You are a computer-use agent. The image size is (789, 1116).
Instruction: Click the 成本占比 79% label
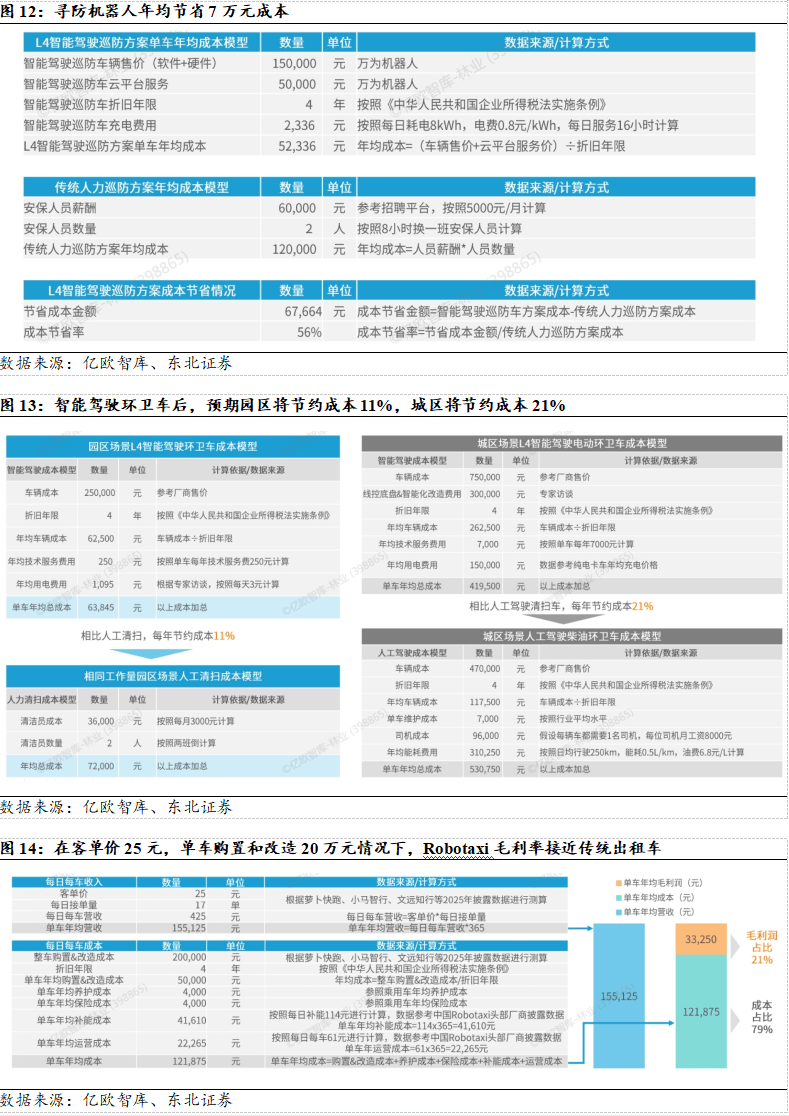pos(761,1015)
